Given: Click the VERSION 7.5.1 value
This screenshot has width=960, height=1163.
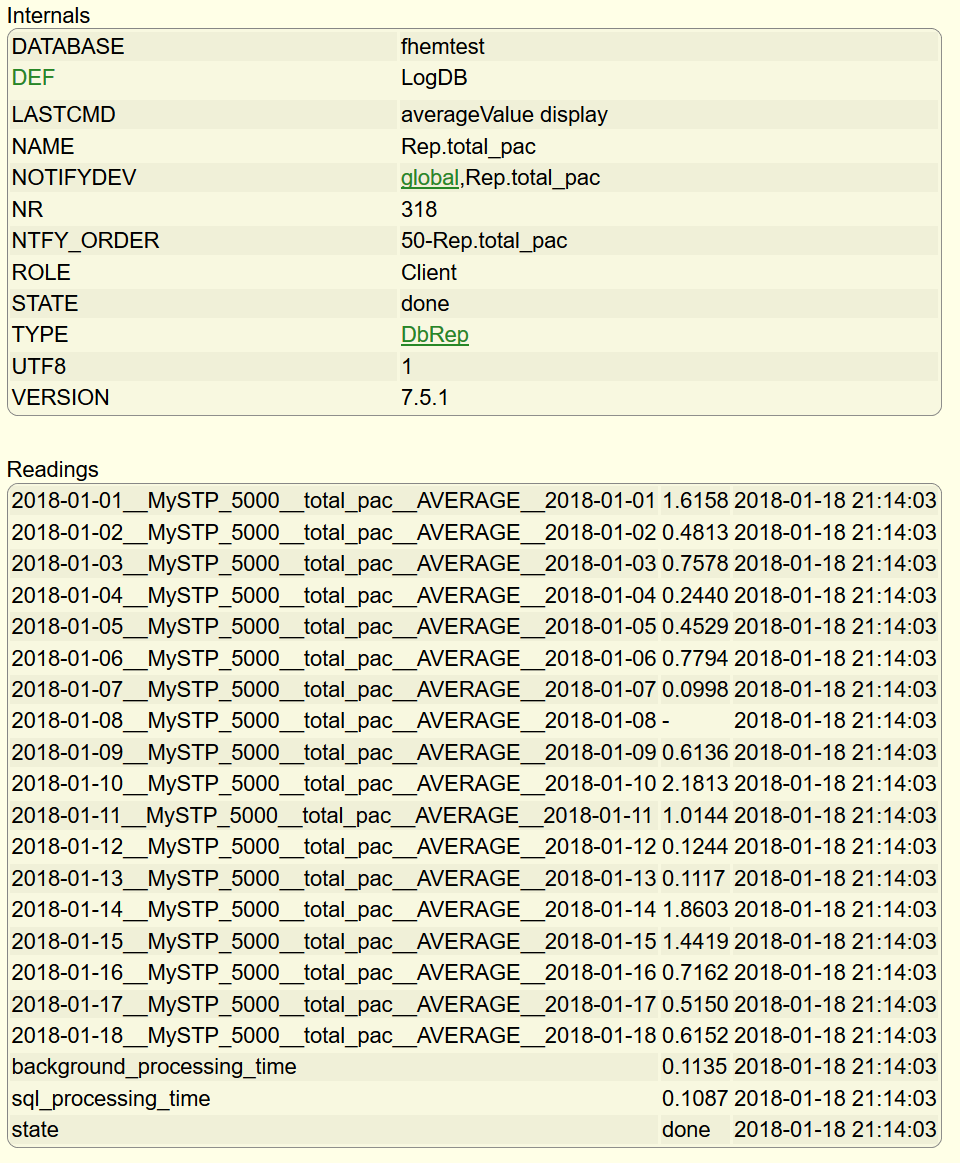Looking at the screenshot, I should pos(424,398).
